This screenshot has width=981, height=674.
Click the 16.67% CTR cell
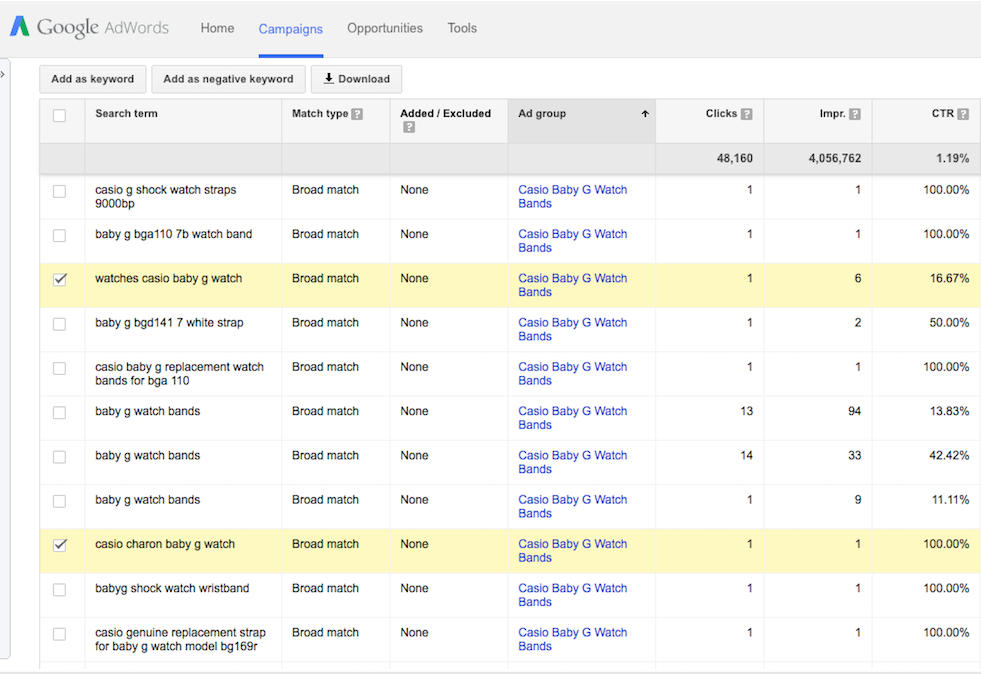coord(949,278)
